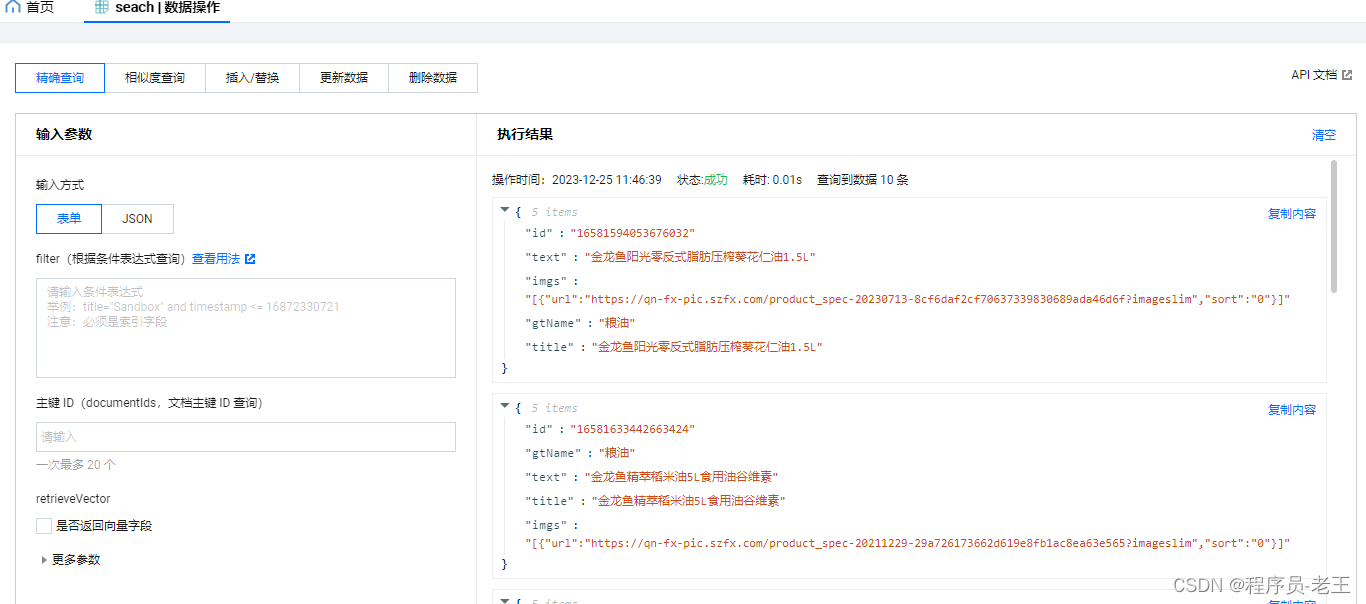Go to the 删除数据 tab
The width and height of the screenshot is (1366, 604).
[x=433, y=78]
